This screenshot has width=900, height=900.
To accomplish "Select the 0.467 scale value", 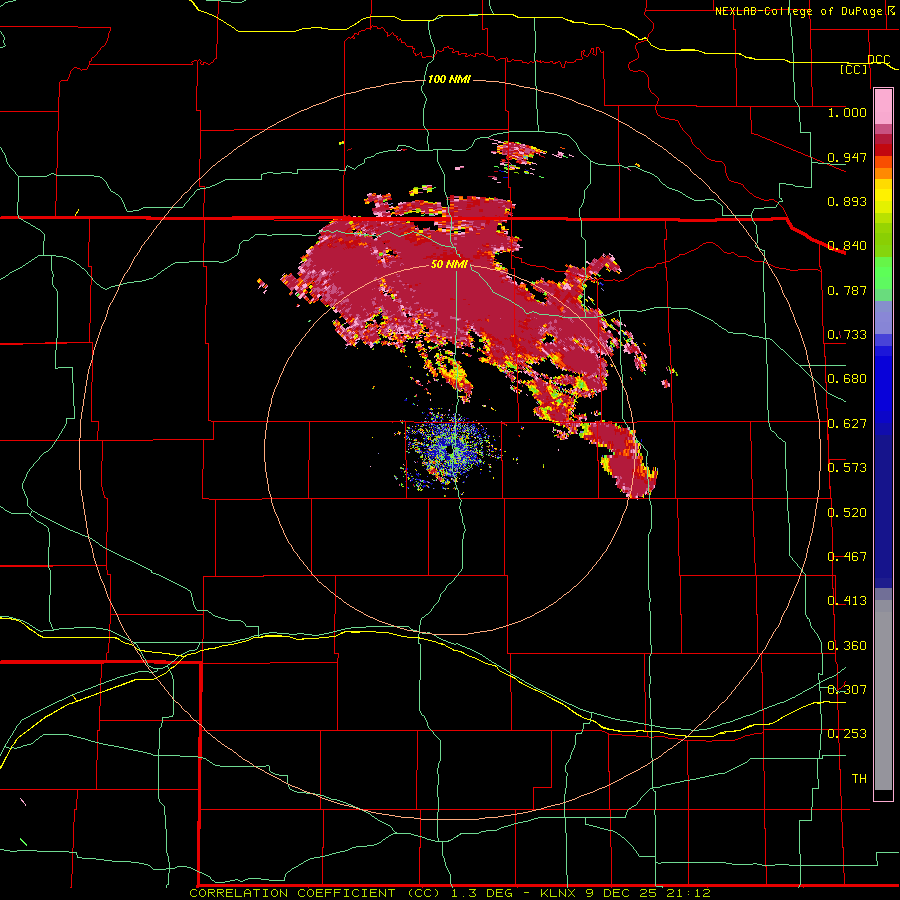I will (x=847, y=557).
